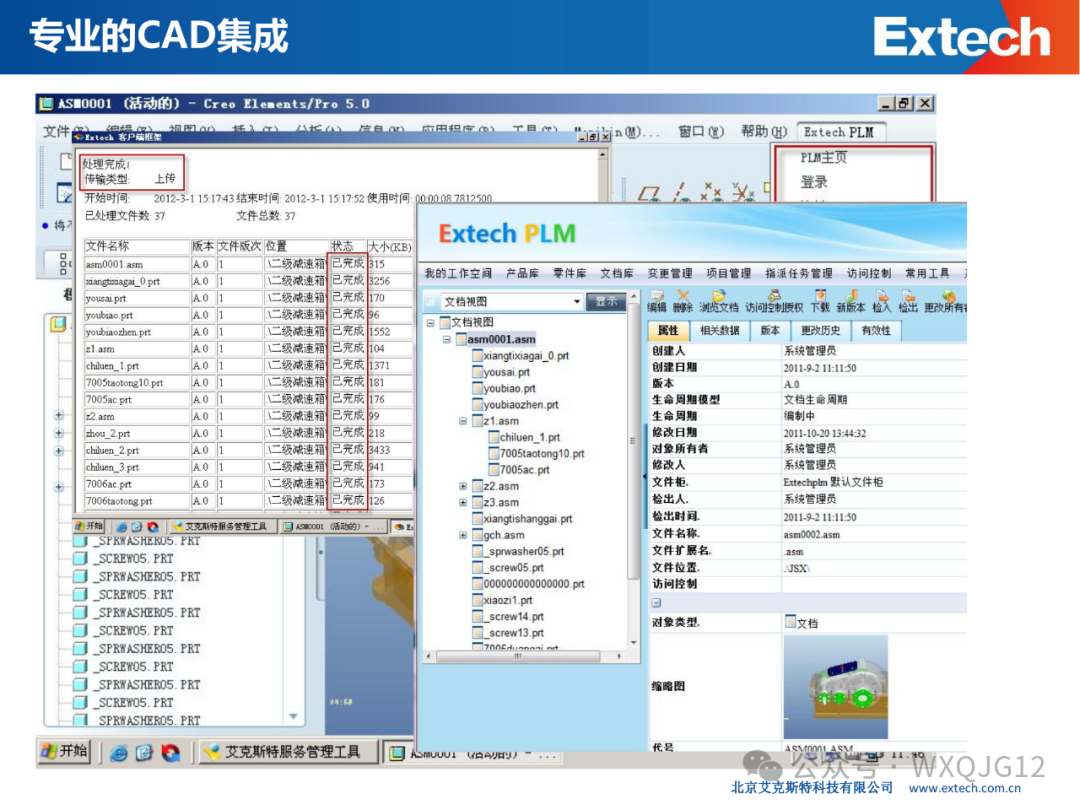Click the 文件位置 value .\JSX\

click(796, 568)
